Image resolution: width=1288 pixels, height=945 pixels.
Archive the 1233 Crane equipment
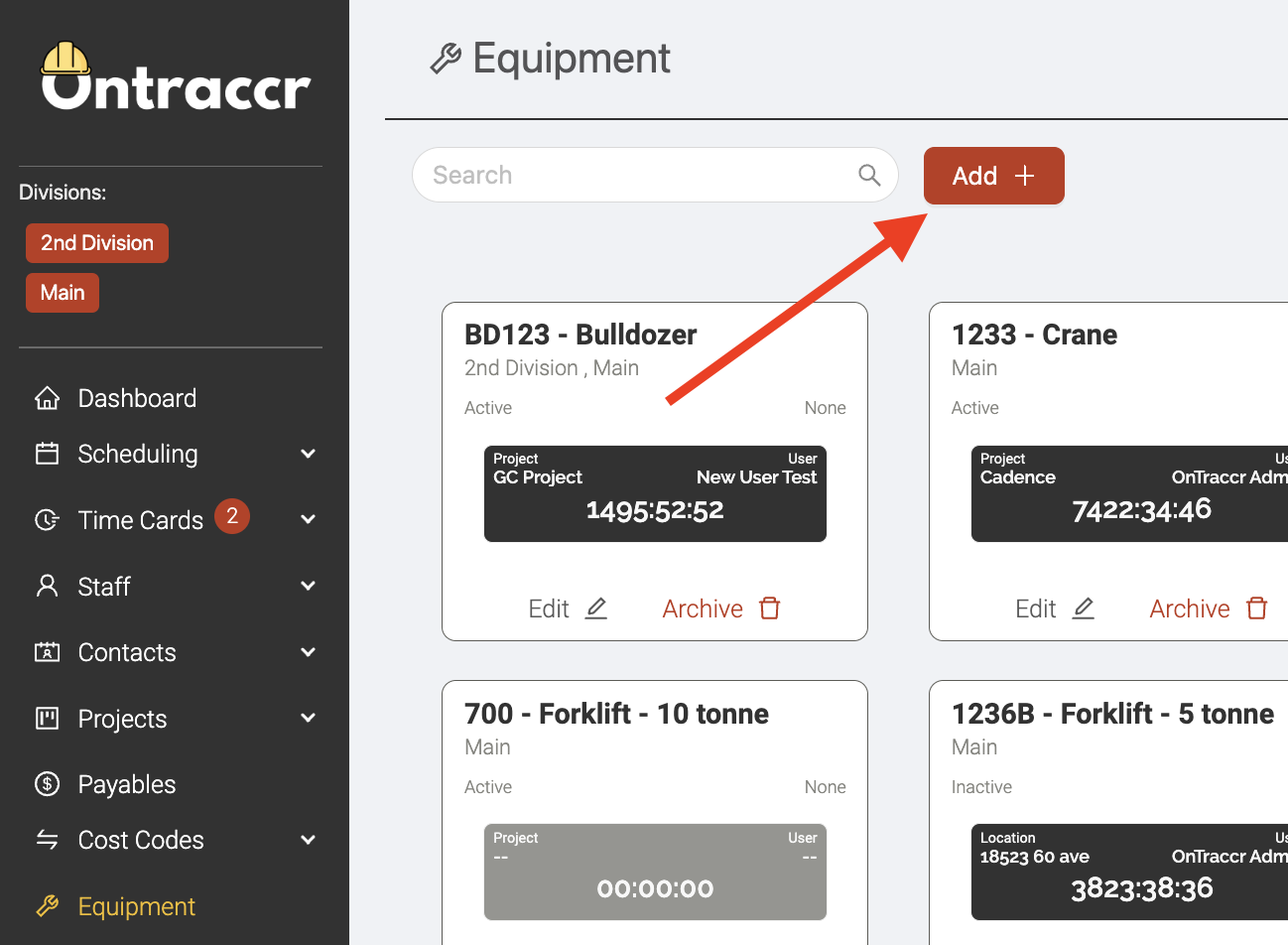click(x=1209, y=608)
